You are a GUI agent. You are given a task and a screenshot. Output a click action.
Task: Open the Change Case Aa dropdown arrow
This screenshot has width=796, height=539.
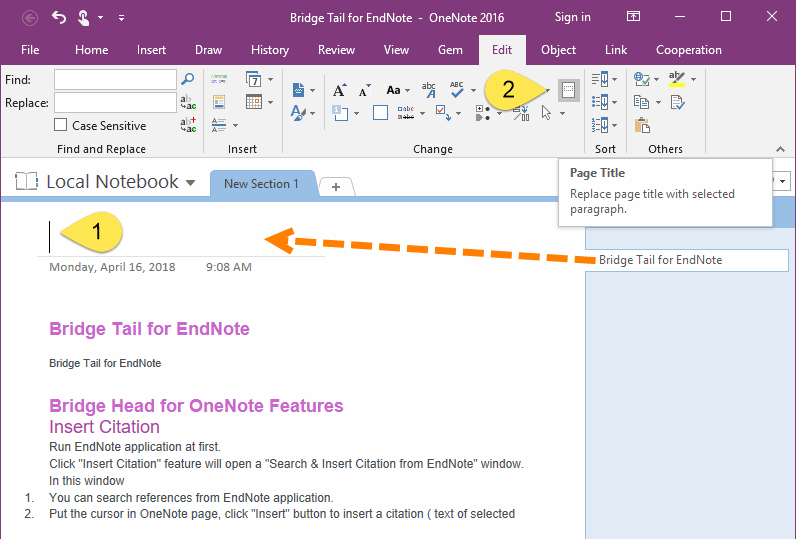(408, 90)
